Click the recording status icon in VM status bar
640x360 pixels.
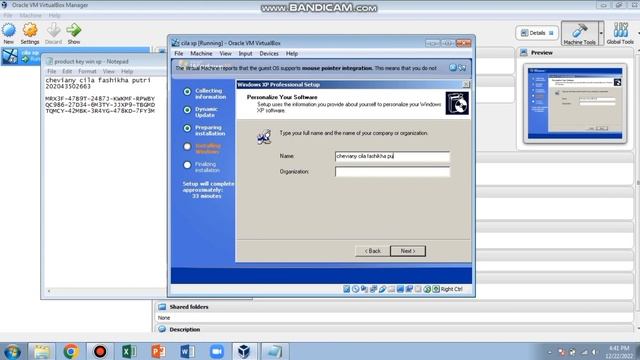409,289
